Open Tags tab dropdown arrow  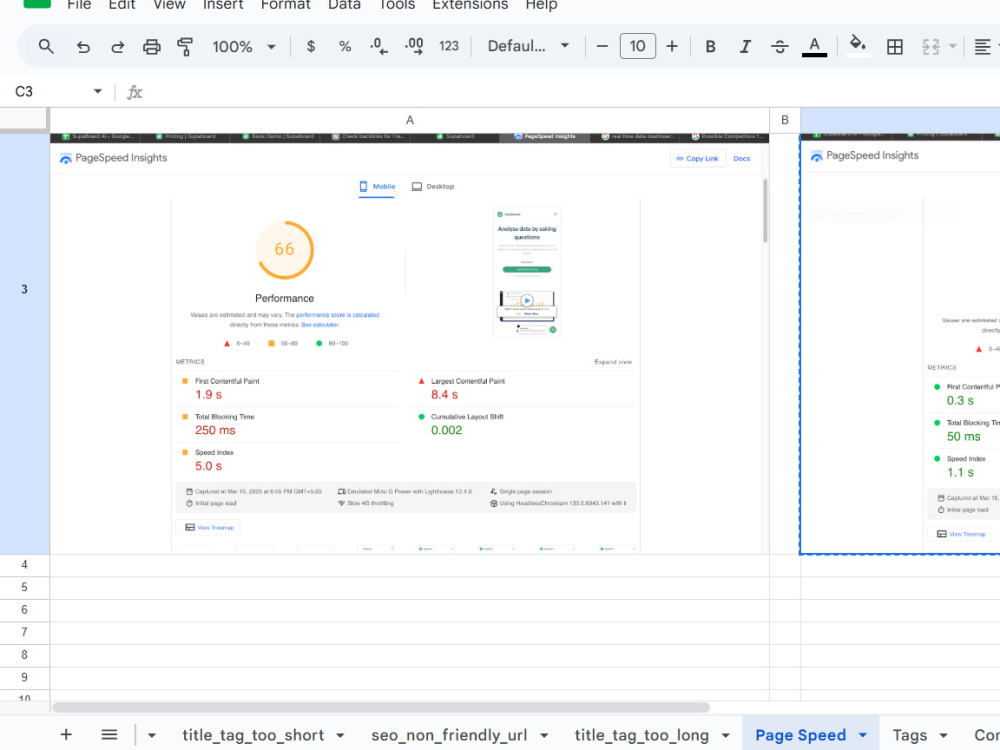point(943,735)
